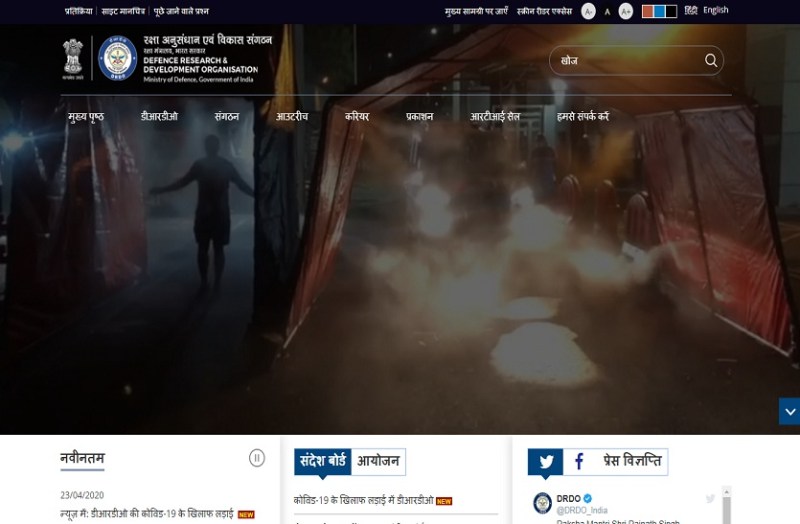800x524 pixels.
Task: Switch site language to Hindi
Action: [x=691, y=10]
